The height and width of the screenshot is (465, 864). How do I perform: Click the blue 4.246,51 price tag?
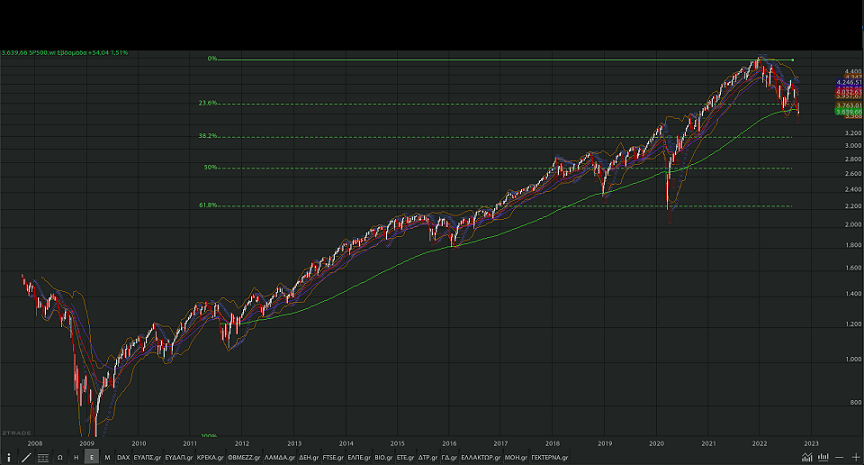pyautogui.click(x=849, y=83)
